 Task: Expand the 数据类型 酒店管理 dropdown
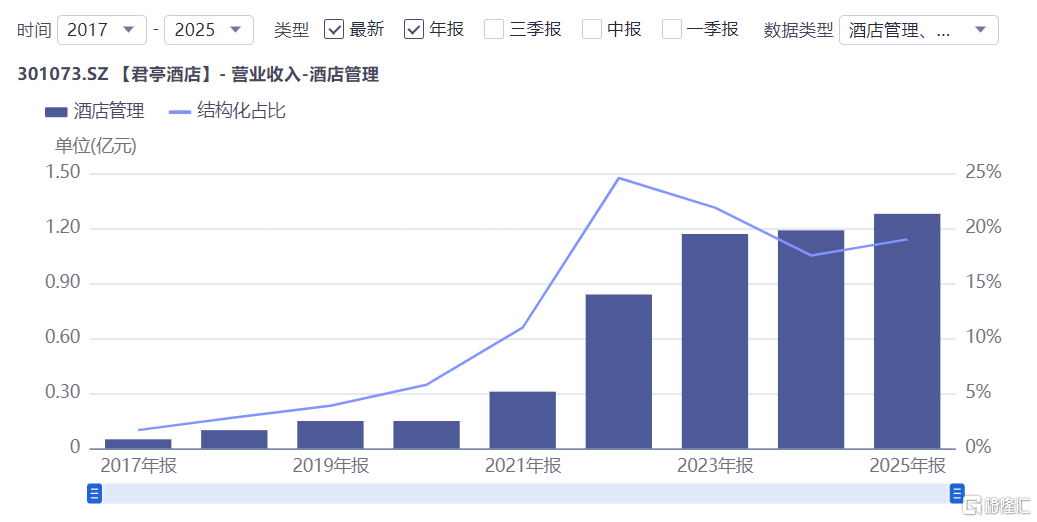pos(981,30)
